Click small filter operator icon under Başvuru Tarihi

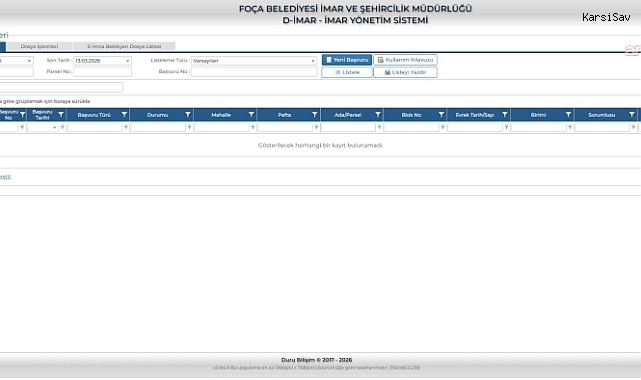(63, 127)
